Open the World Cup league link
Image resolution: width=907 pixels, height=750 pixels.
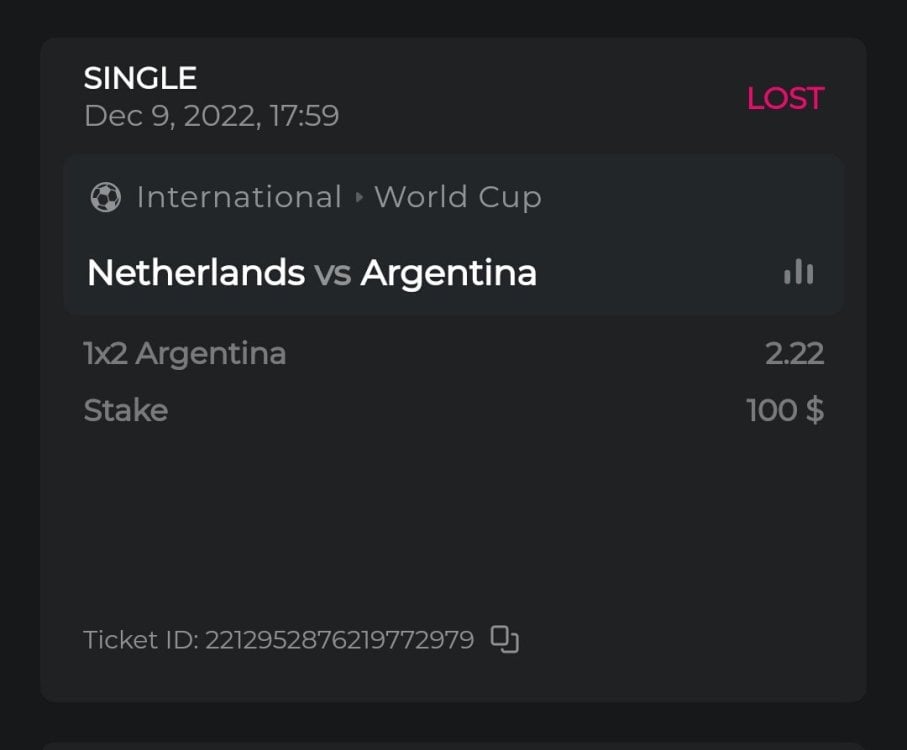pos(457,197)
